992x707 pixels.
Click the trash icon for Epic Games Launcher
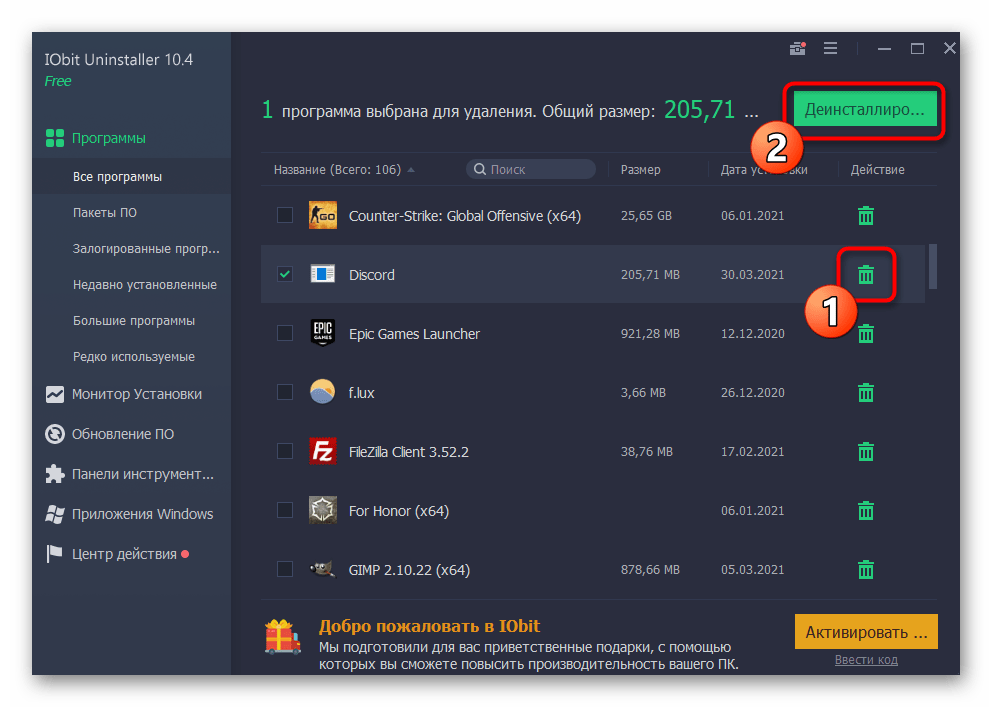tap(866, 333)
